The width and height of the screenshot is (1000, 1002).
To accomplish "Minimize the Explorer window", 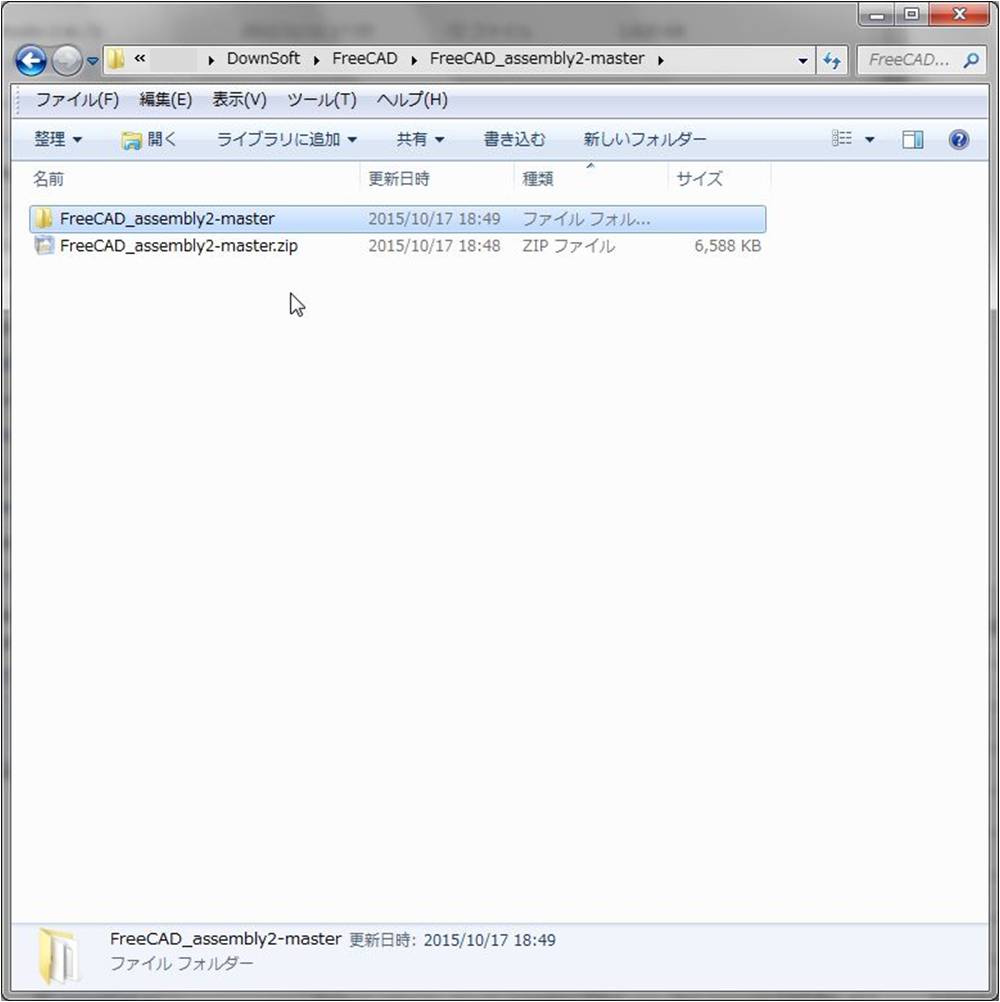I will tap(877, 15).
